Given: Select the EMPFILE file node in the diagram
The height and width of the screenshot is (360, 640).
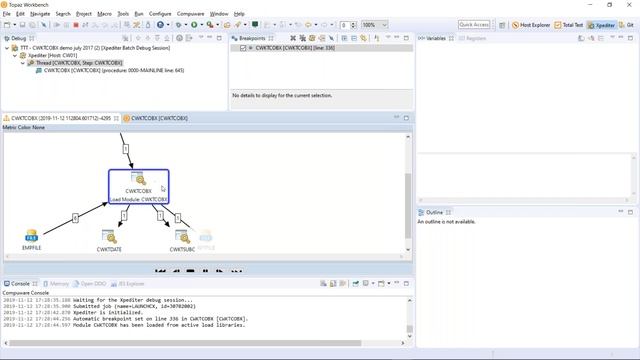Looking at the screenshot, I should click(31, 240).
